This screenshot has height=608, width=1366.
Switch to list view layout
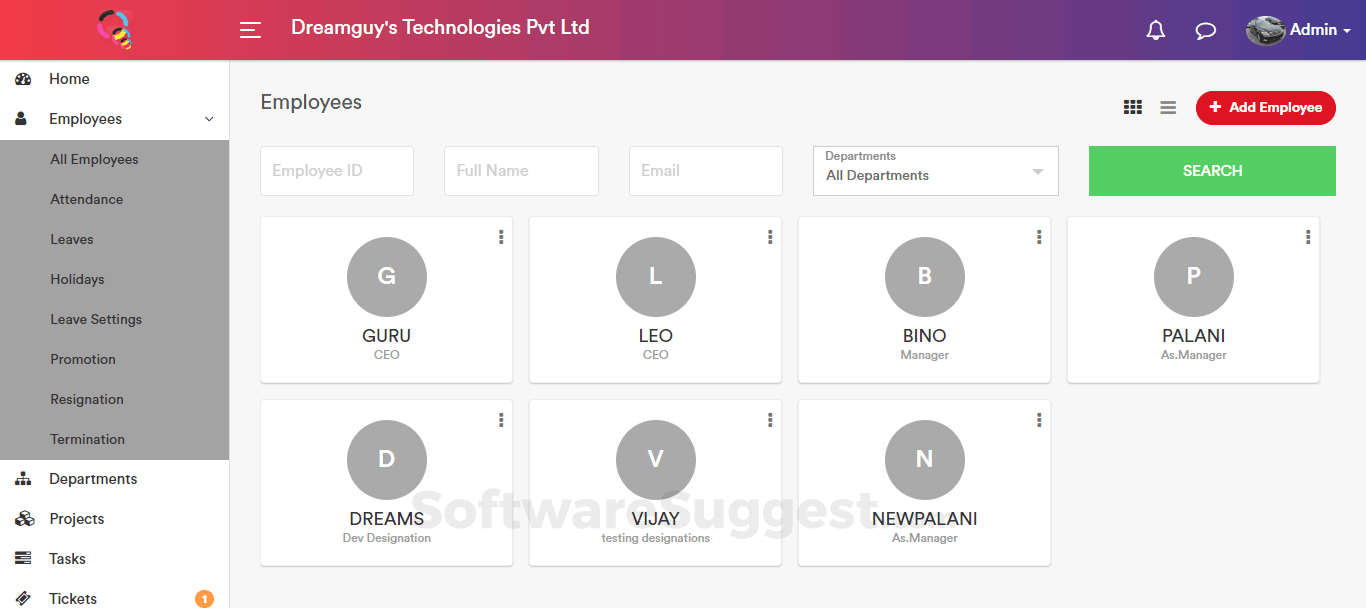tap(1168, 107)
